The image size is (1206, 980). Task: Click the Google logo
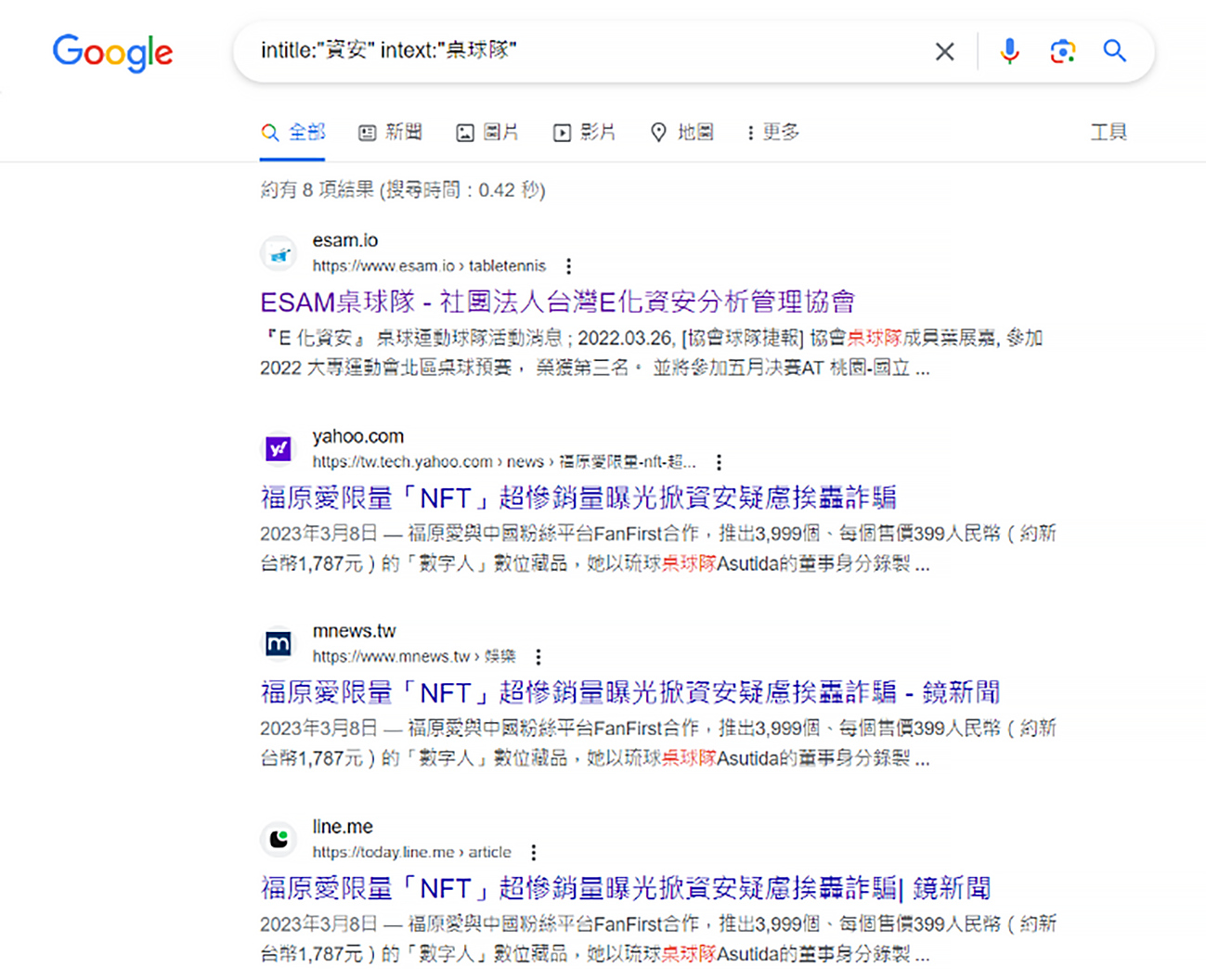(x=112, y=53)
